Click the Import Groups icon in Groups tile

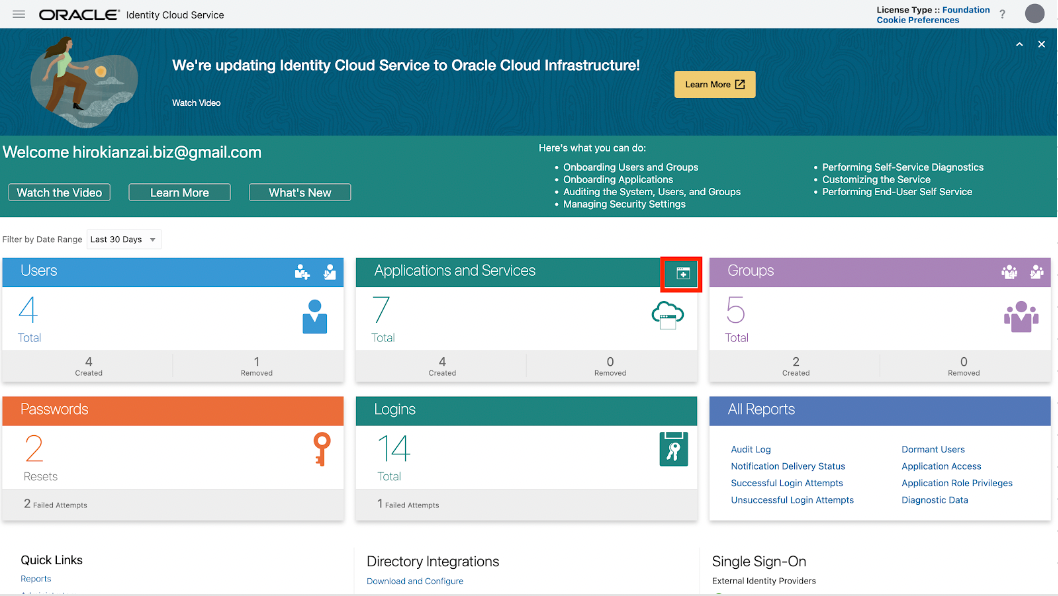[x=1037, y=272]
